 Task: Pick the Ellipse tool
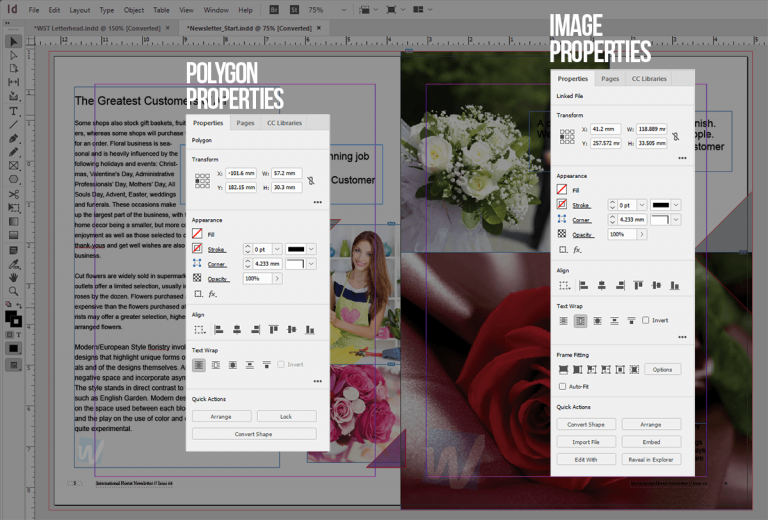(14, 180)
